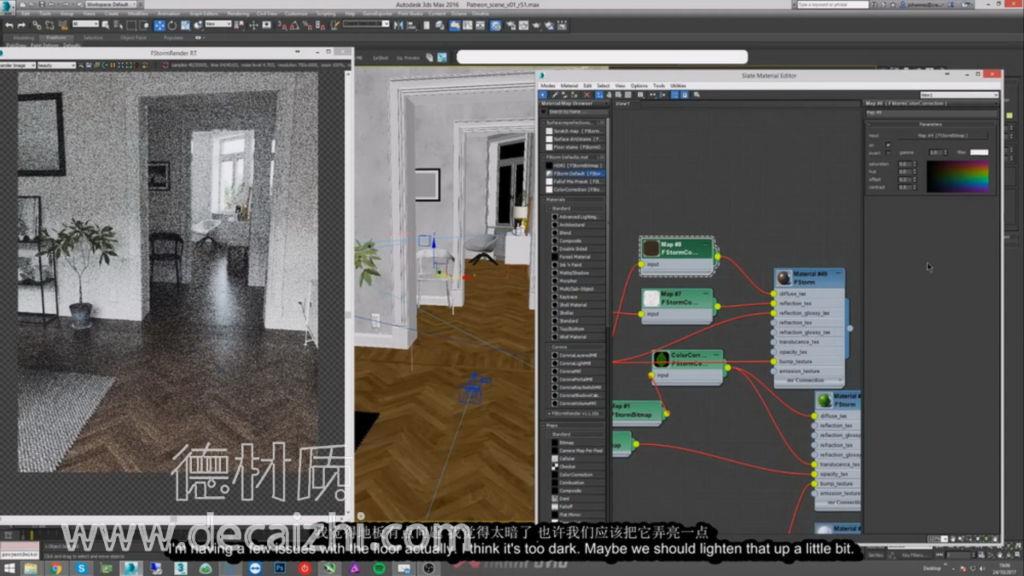Click Select by Material icon

tap(697, 95)
